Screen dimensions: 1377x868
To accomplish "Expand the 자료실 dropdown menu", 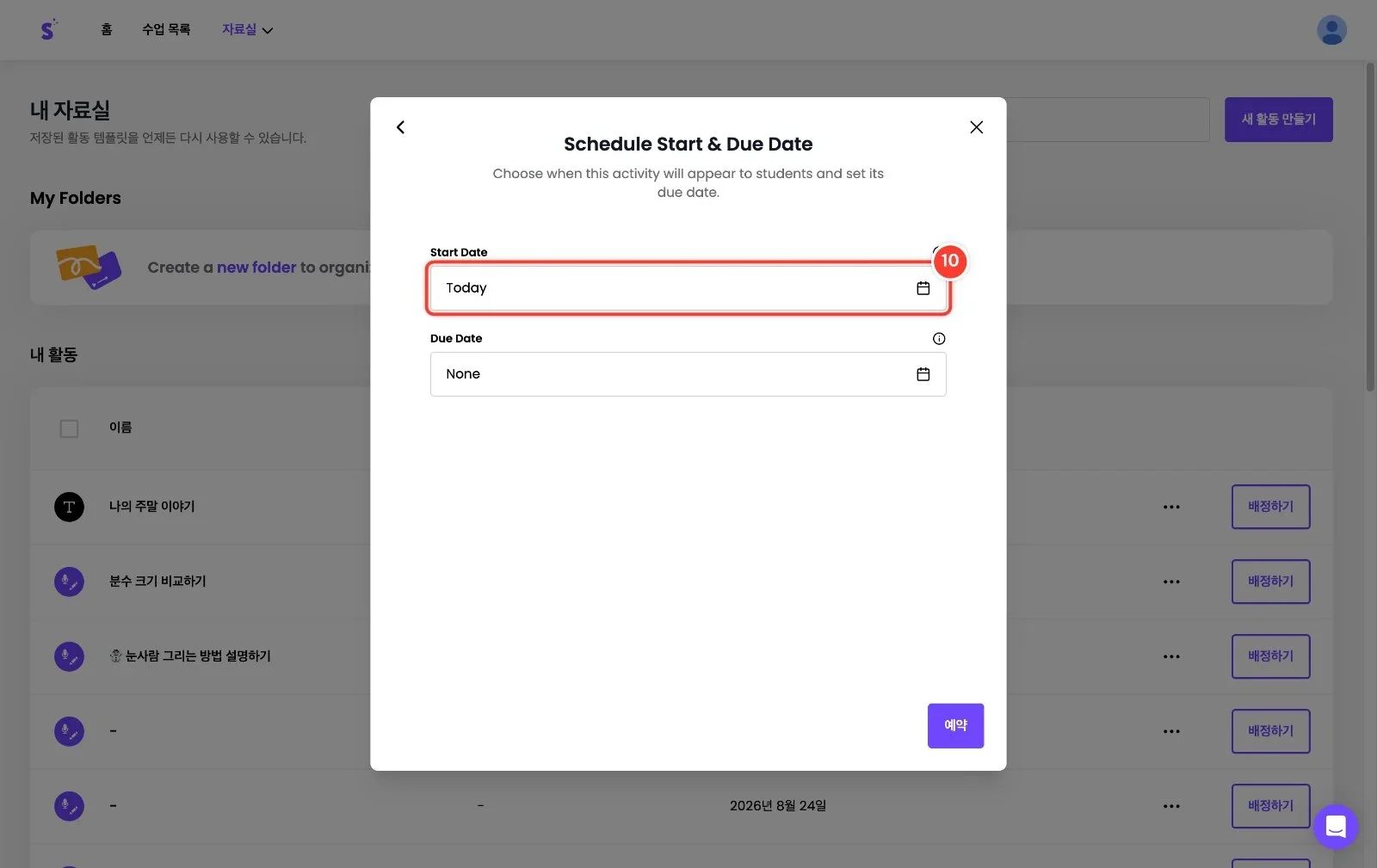I will point(247,30).
